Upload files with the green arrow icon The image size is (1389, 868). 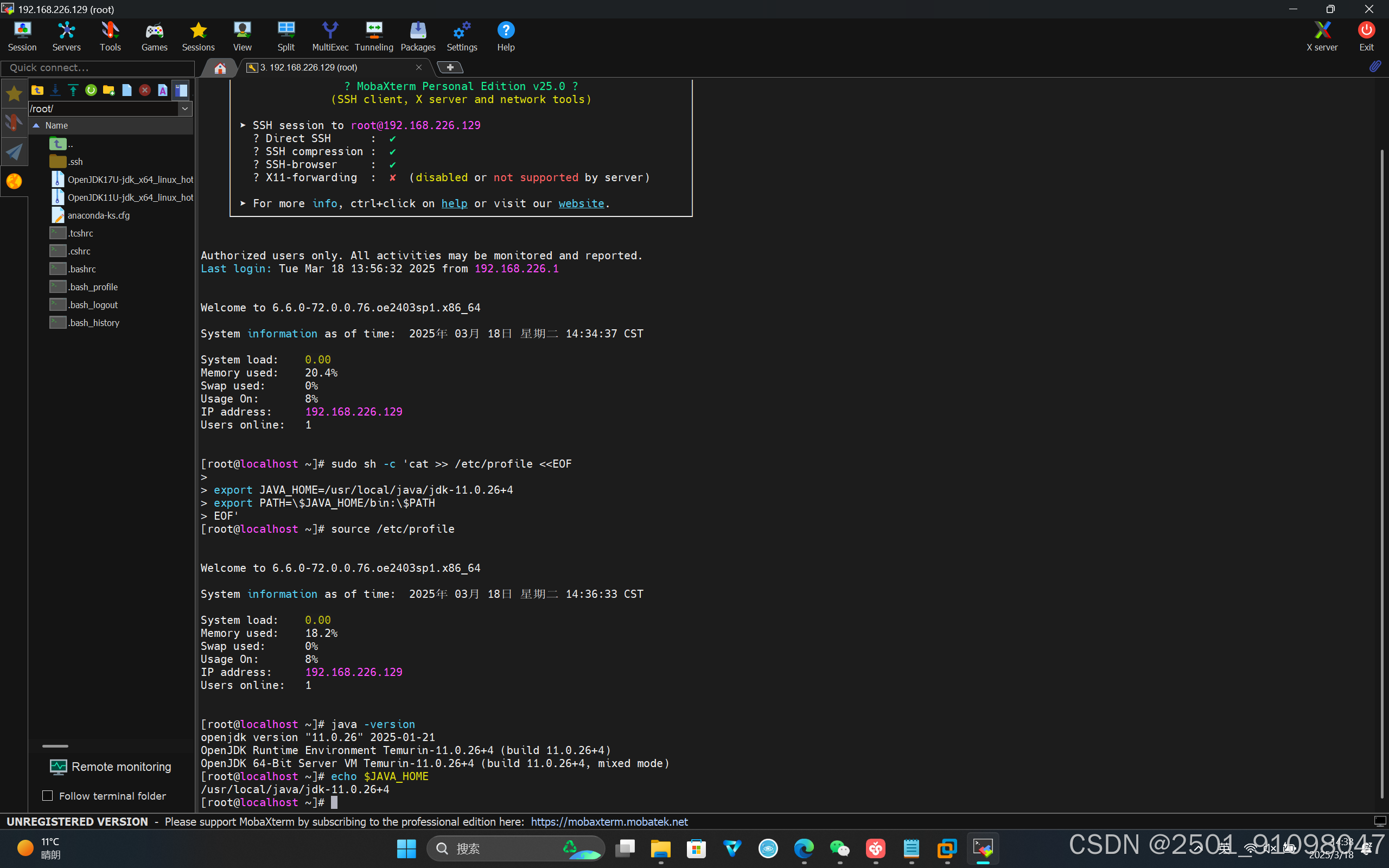(73, 90)
